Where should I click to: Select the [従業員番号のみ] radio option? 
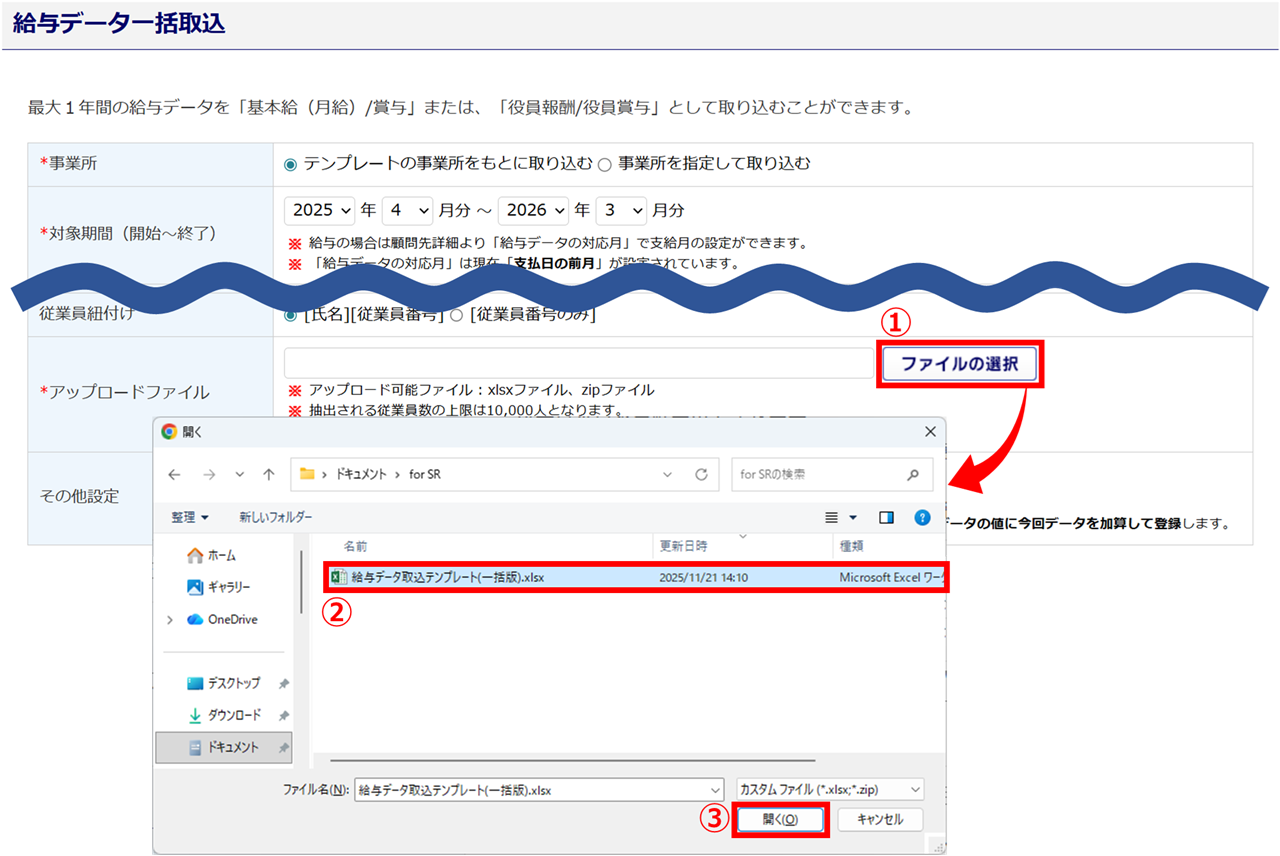(x=456, y=315)
